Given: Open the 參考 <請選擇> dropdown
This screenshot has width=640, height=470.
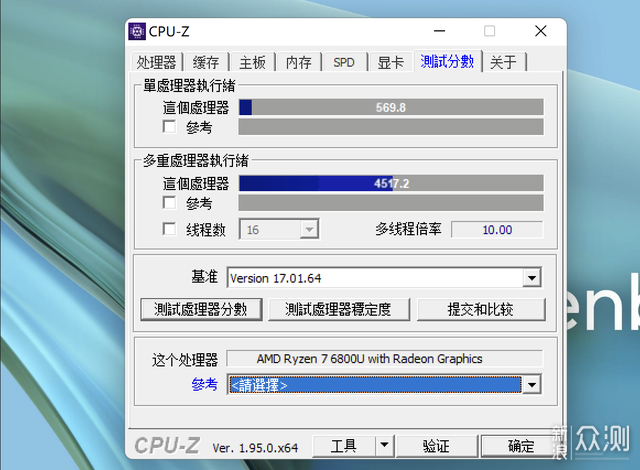Looking at the screenshot, I should tap(384, 385).
